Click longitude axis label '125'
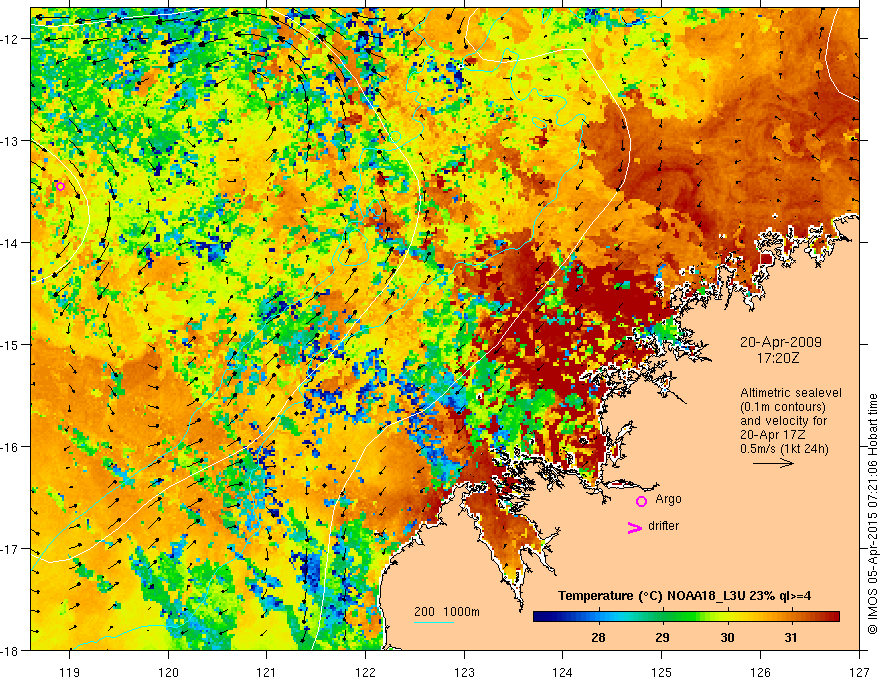The image size is (880, 680). [x=662, y=672]
